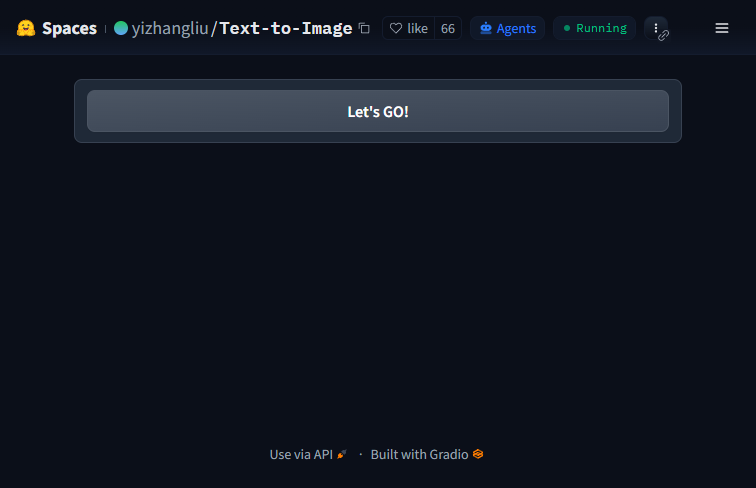Click the Running status badge
Screen dimensions: 756x488
594,28
